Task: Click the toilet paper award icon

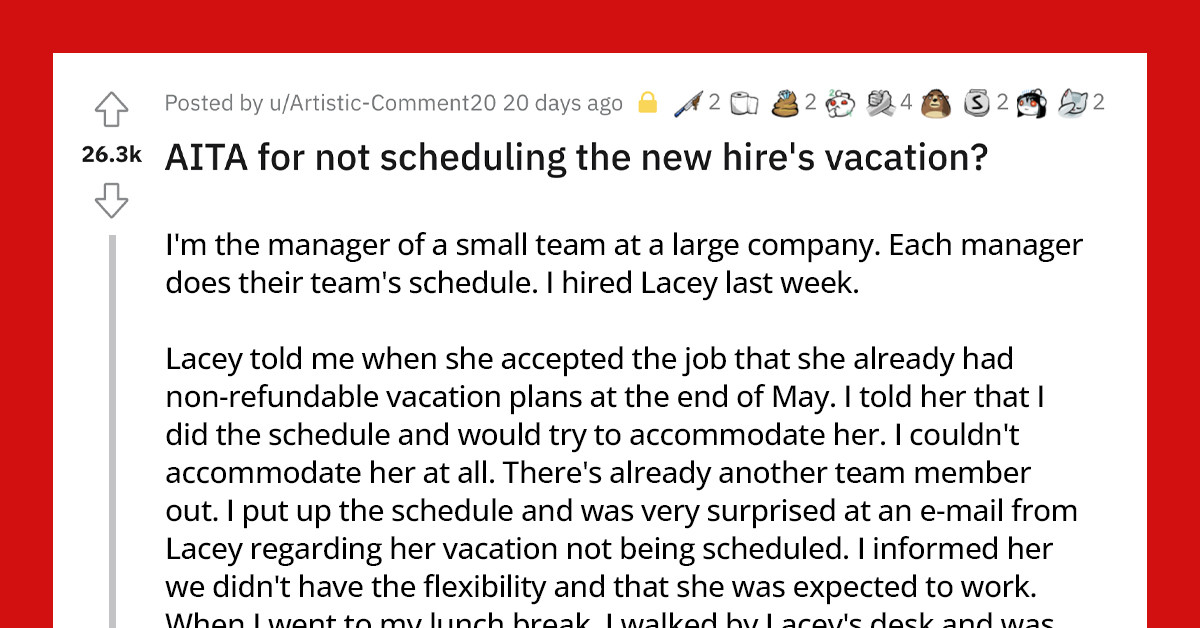Action: [744, 102]
